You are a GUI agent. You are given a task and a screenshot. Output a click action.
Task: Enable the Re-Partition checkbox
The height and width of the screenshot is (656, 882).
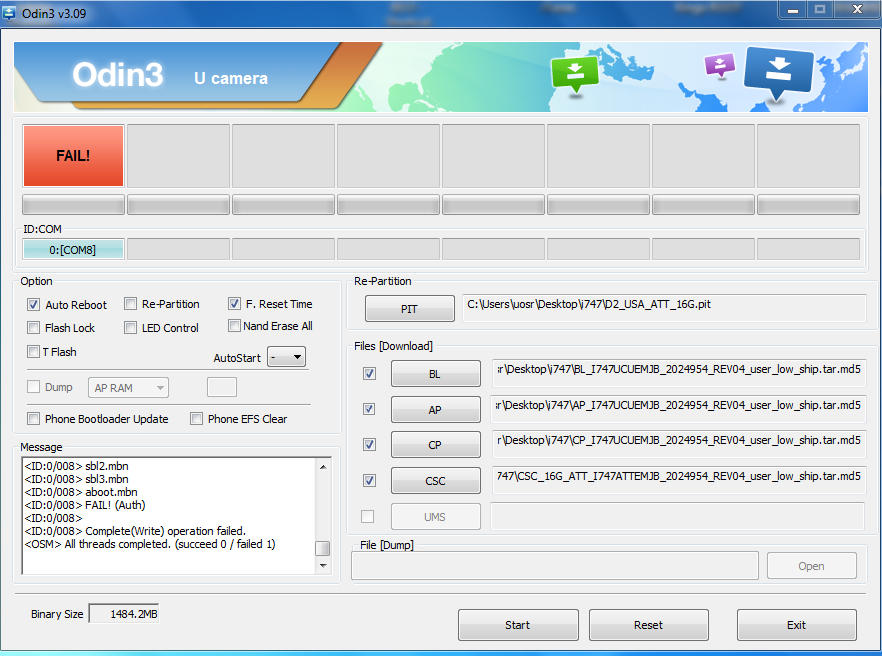pos(130,304)
